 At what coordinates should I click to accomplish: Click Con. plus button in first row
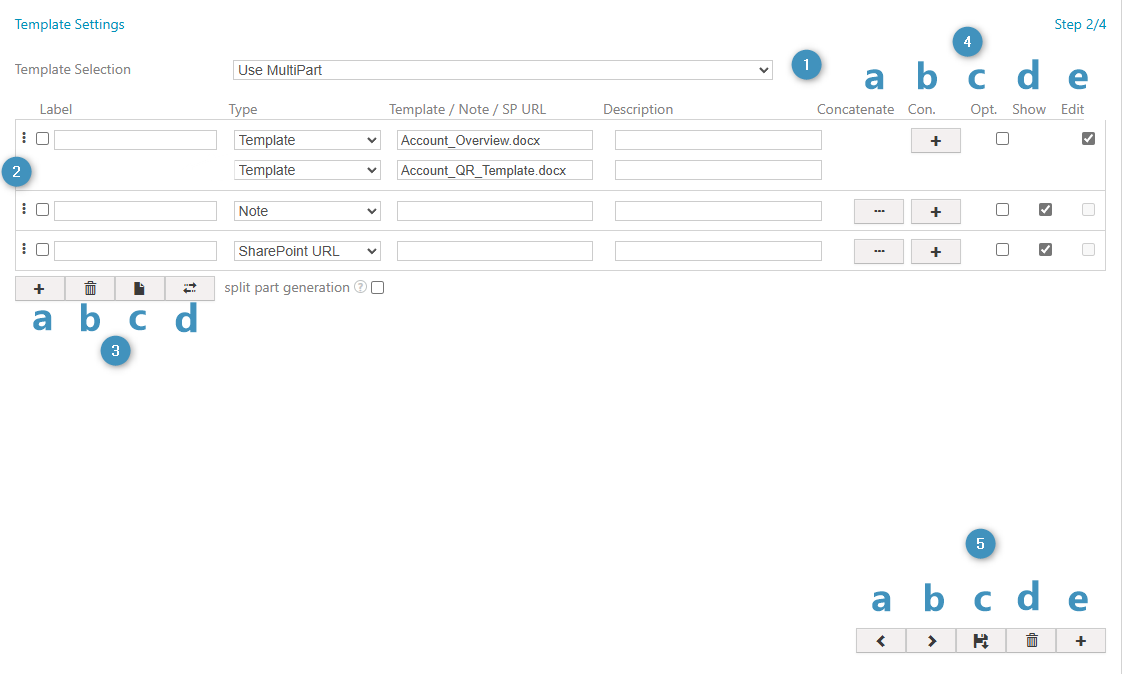coord(935,141)
